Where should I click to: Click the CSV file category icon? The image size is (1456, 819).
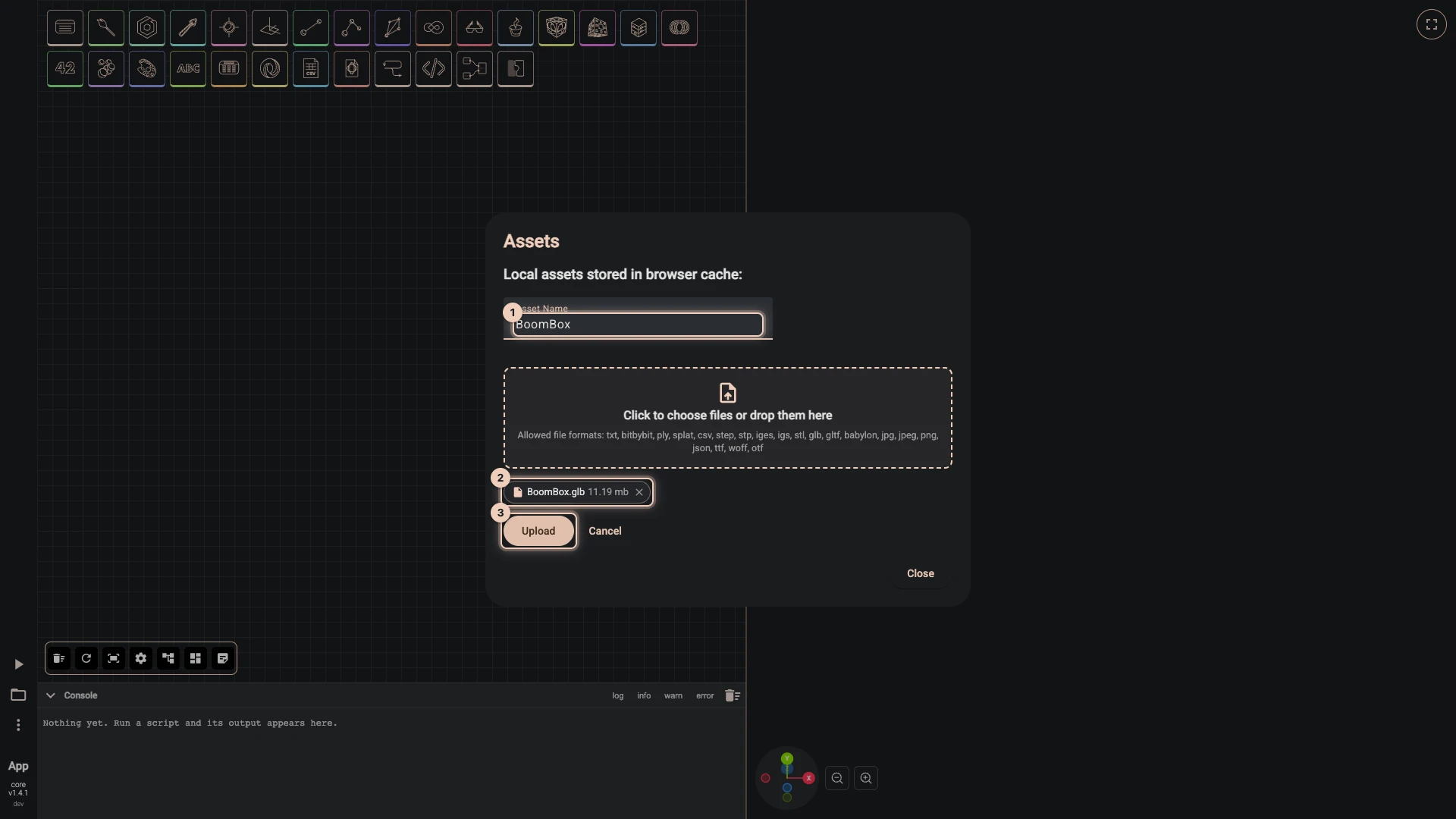click(311, 69)
